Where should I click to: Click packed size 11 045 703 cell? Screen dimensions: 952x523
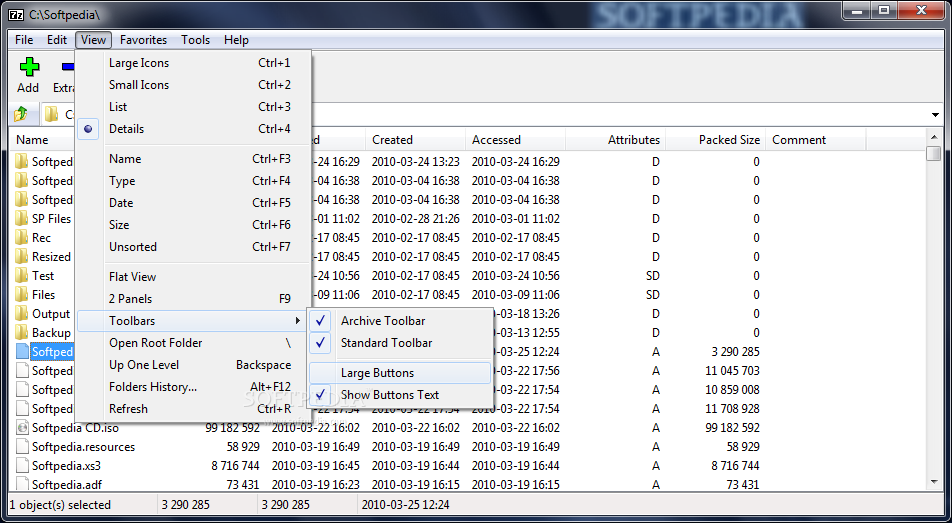[x=732, y=371]
